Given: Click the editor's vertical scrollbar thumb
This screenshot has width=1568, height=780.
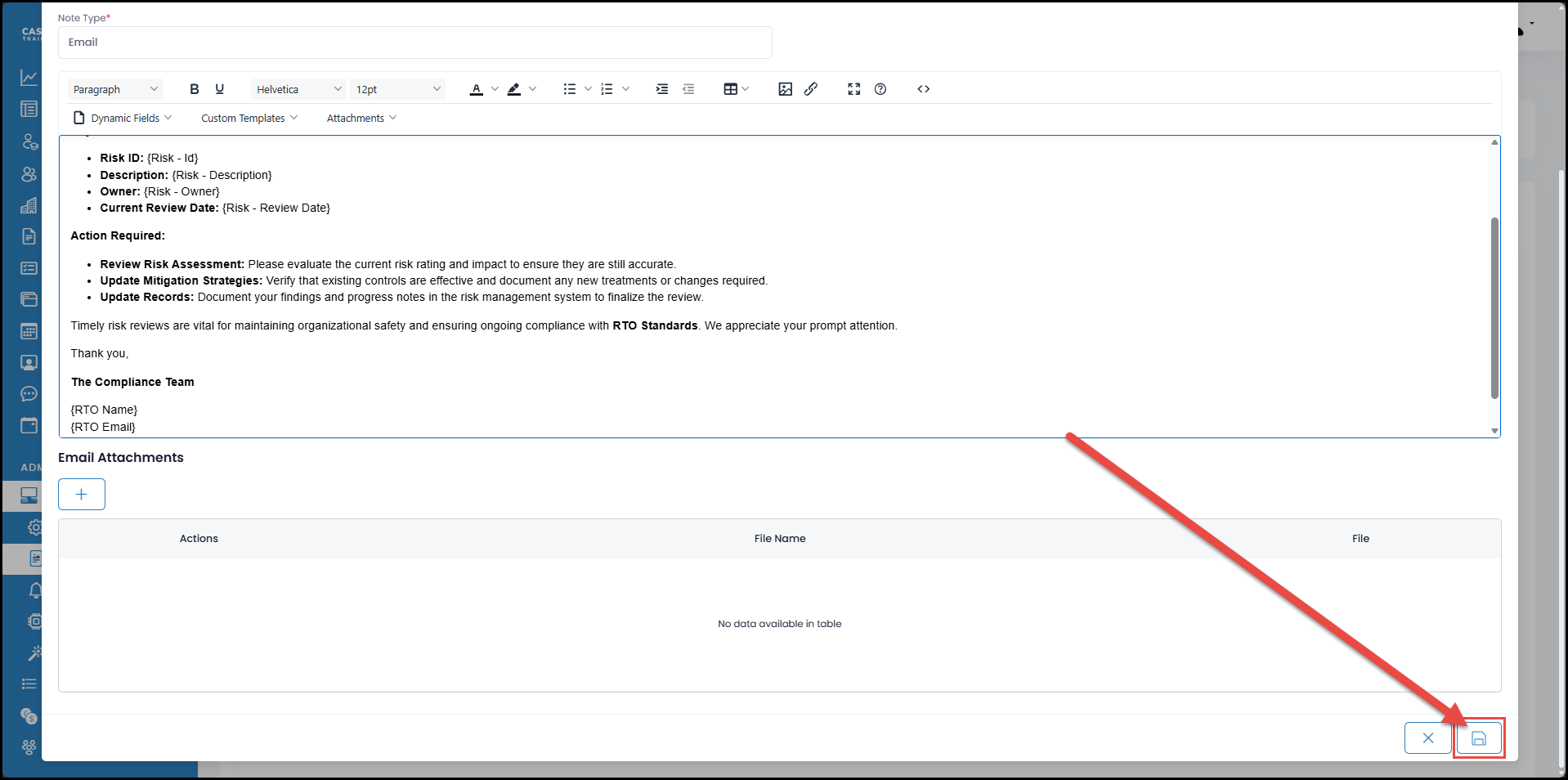Looking at the screenshot, I should pyautogui.click(x=1494, y=307).
